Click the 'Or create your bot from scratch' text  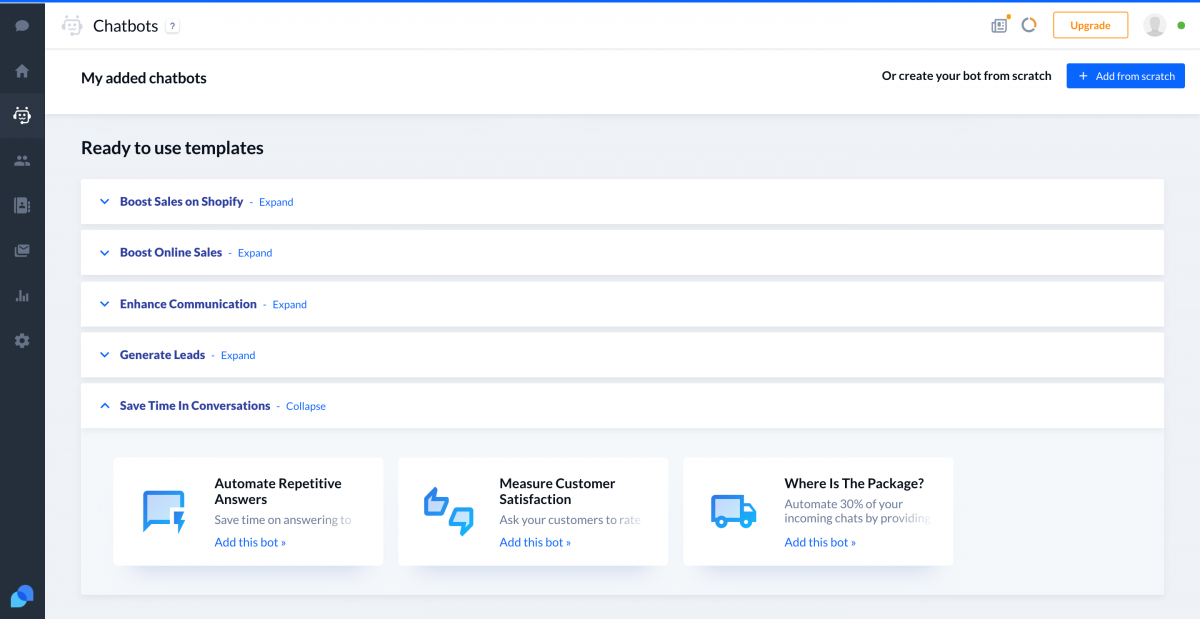pyautogui.click(x=966, y=76)
